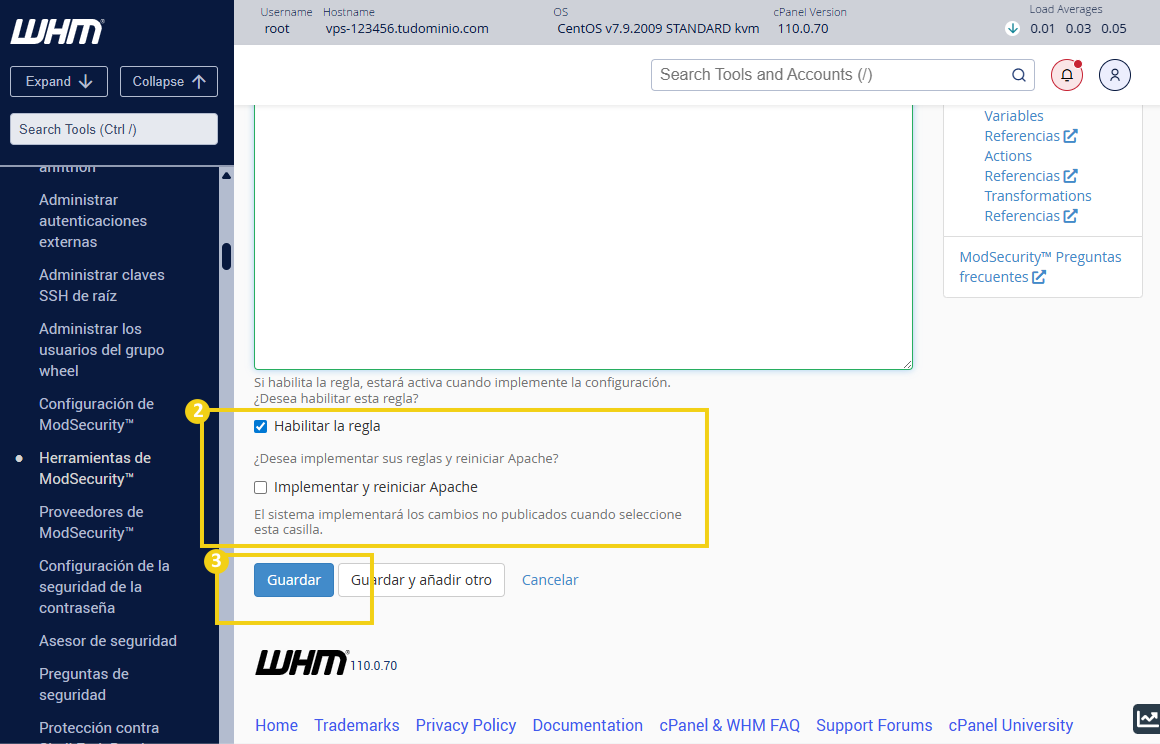1160x744 pixels.
Task: Click hostname vps-123456.tudominio.com text
Action: 407,29
